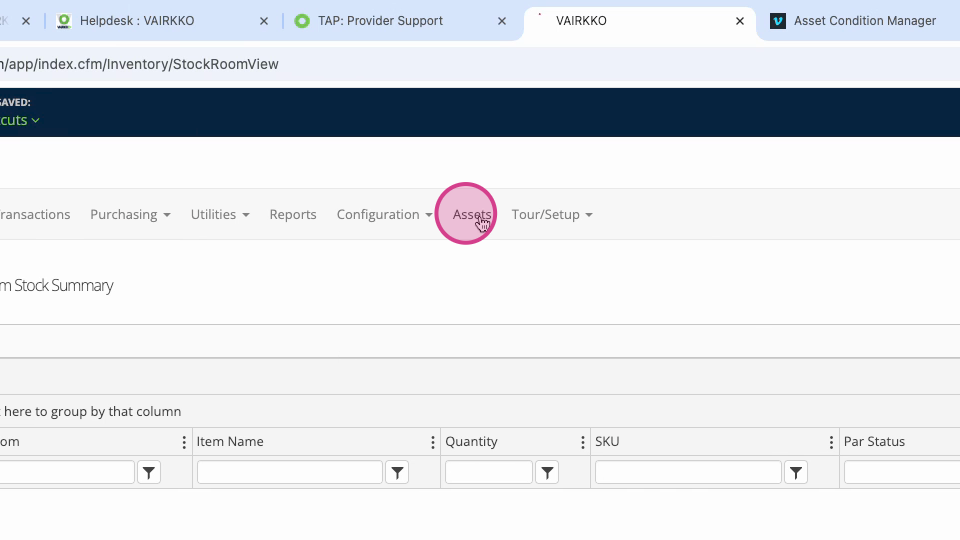Image resolution: width=960 pixels, height=540 pixels.
Task: Click the group-by-column drop area text
Action: click(91, 411)
